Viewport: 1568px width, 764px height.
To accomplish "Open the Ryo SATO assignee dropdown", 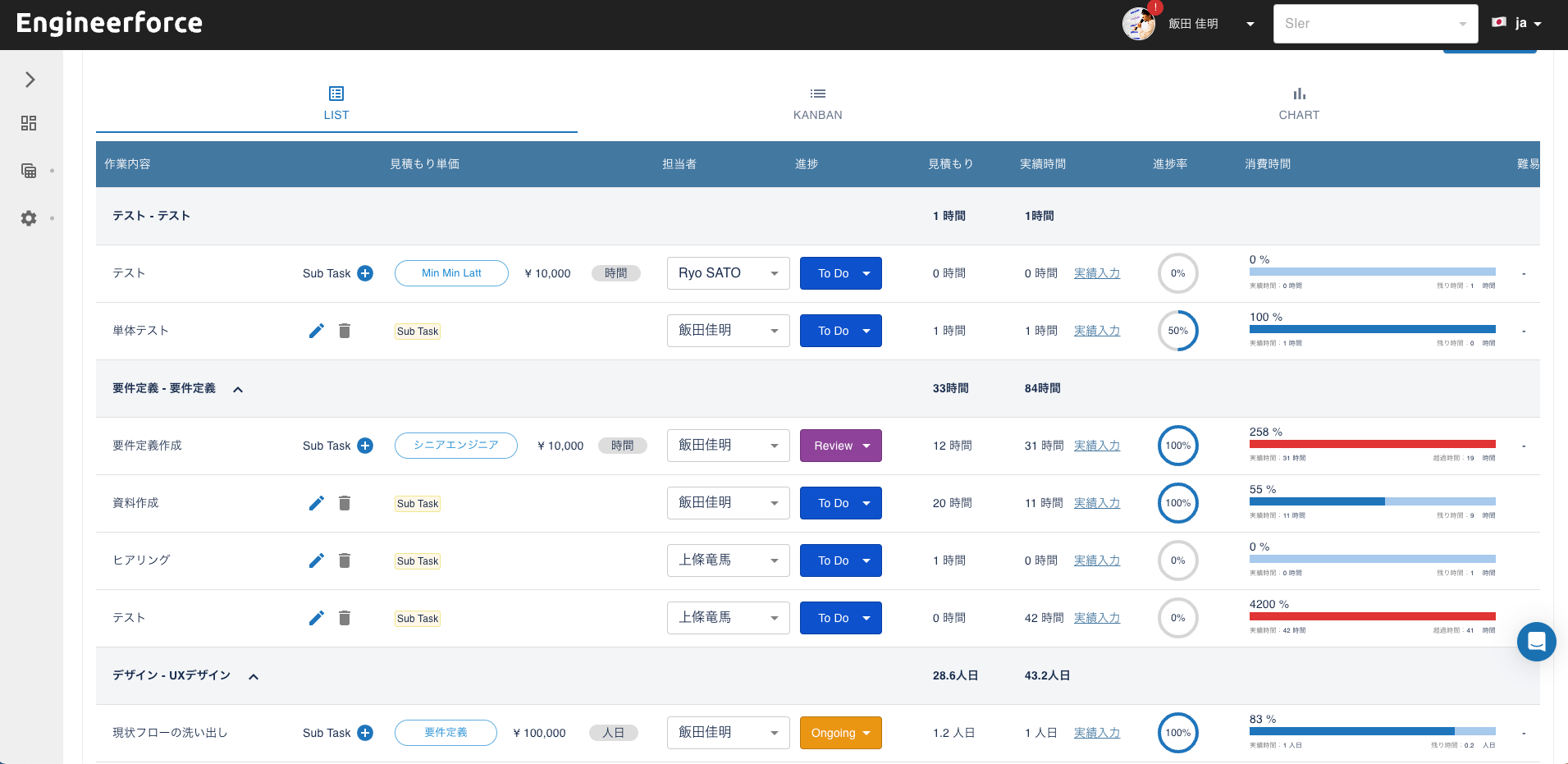I will click(727, 272).
